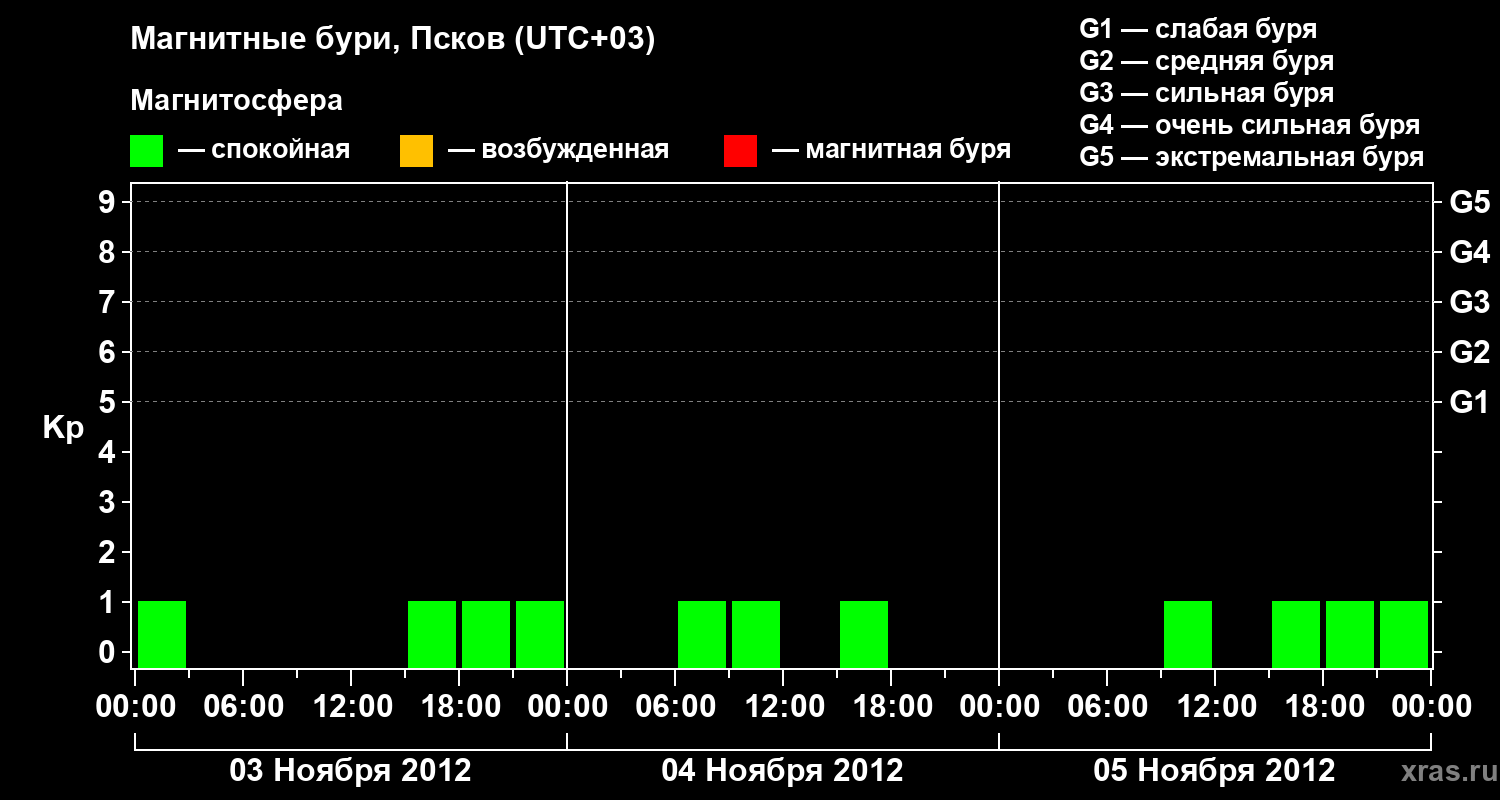
Task: Click the 'Kp' axis title
Action: point(63,428)
